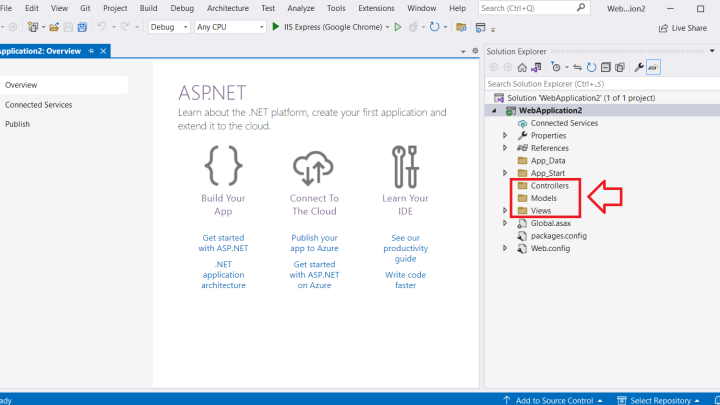
Task: Toggle Preview Selected Items button
Action: click(653, 68)
